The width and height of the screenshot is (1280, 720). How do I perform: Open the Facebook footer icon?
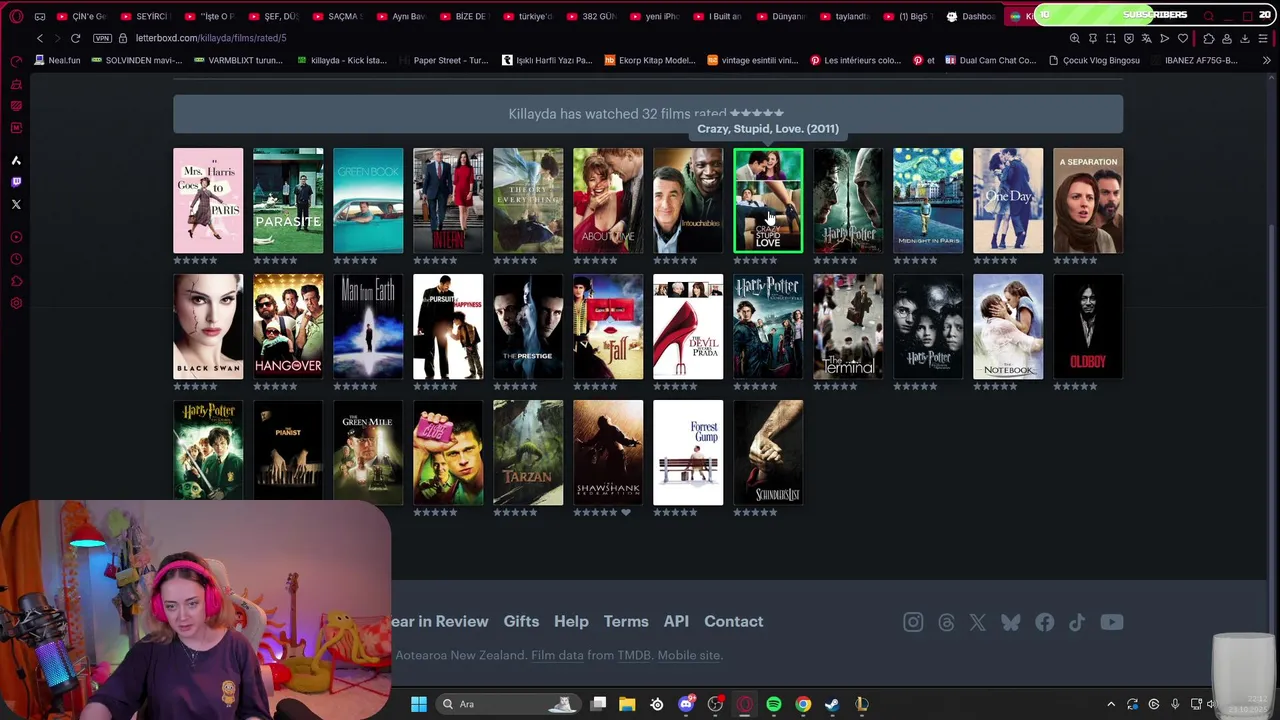pos(1044,622)
